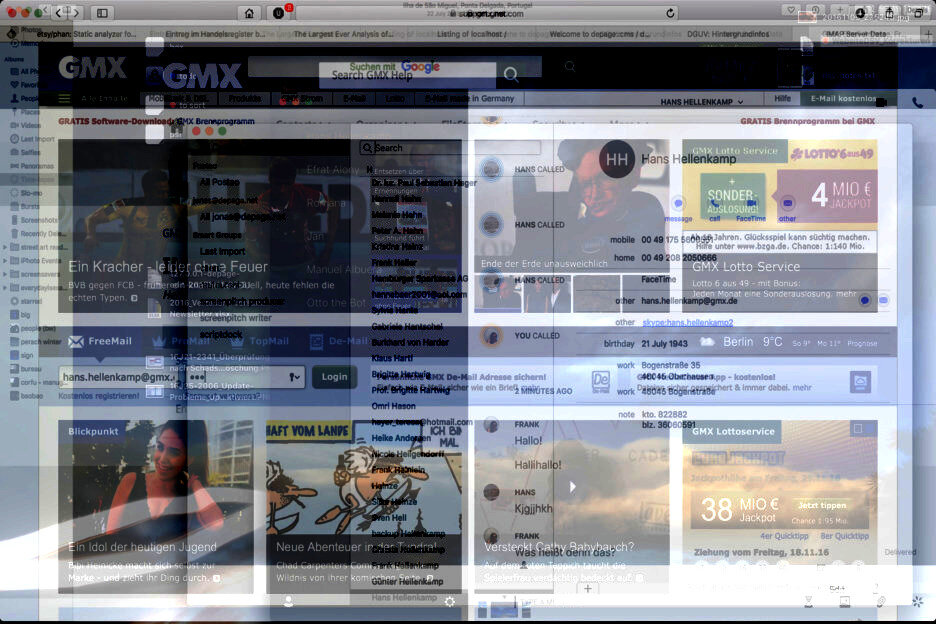
Task: Open The Largest Ever Analysis tab
Action: point(343,34)
